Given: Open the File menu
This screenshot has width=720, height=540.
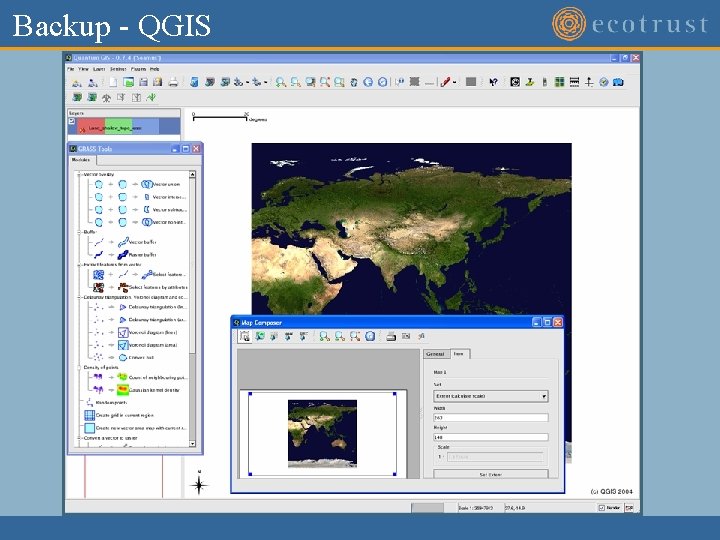Looking at the screenshot, I should tap(70, 69).
